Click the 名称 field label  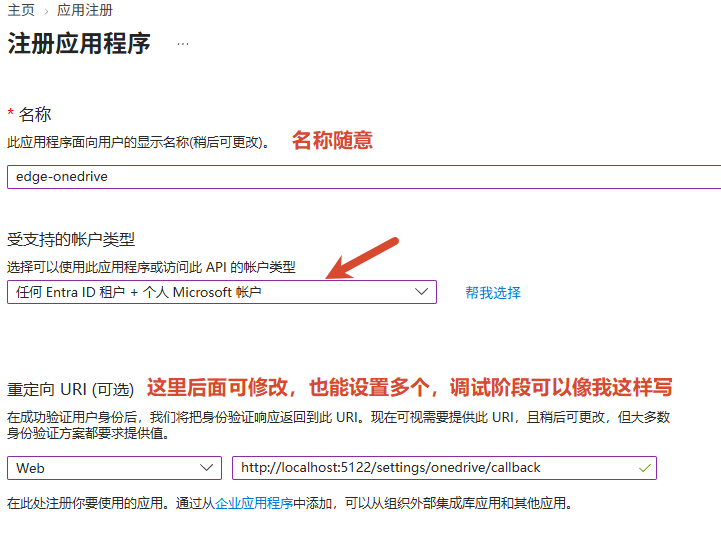tap(35, 114)
